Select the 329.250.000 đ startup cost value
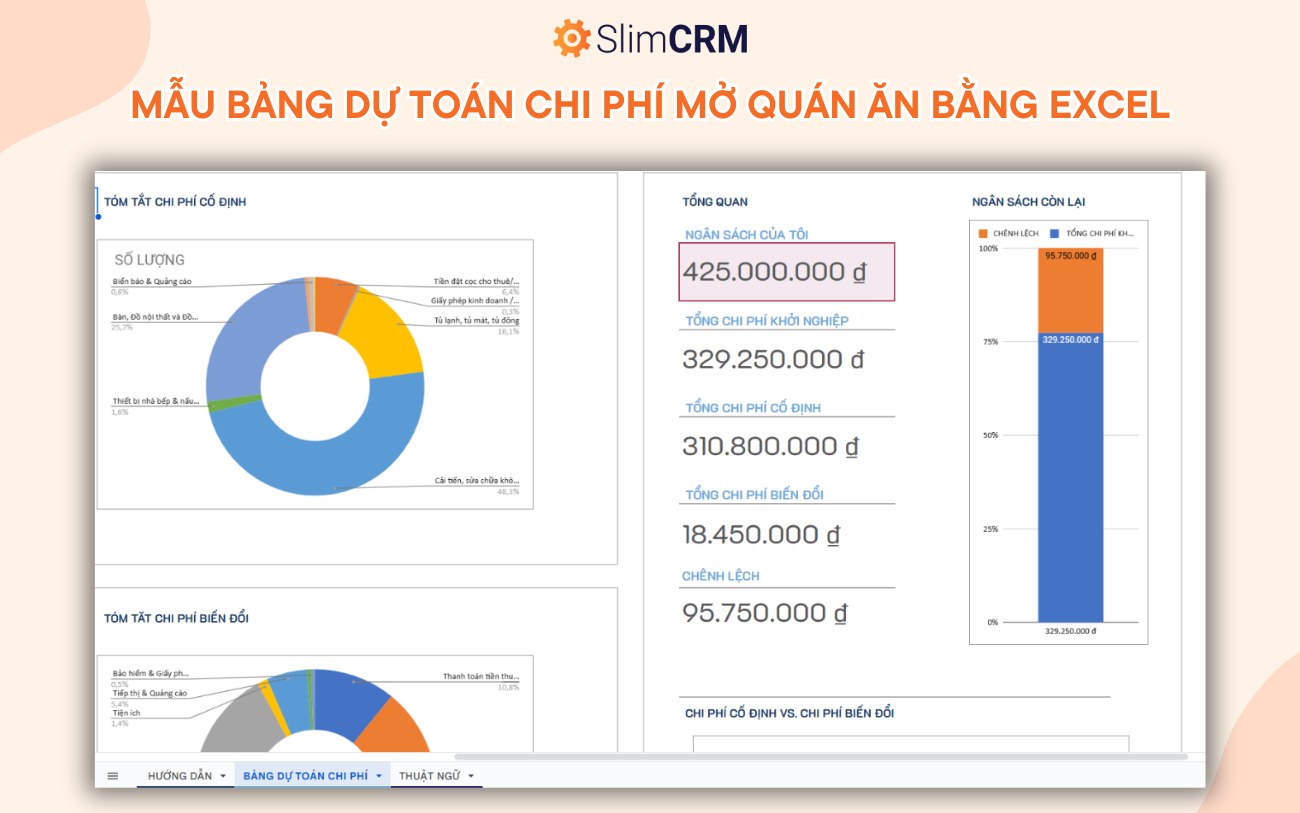1300x813 pixels. (x=773, y=360)
